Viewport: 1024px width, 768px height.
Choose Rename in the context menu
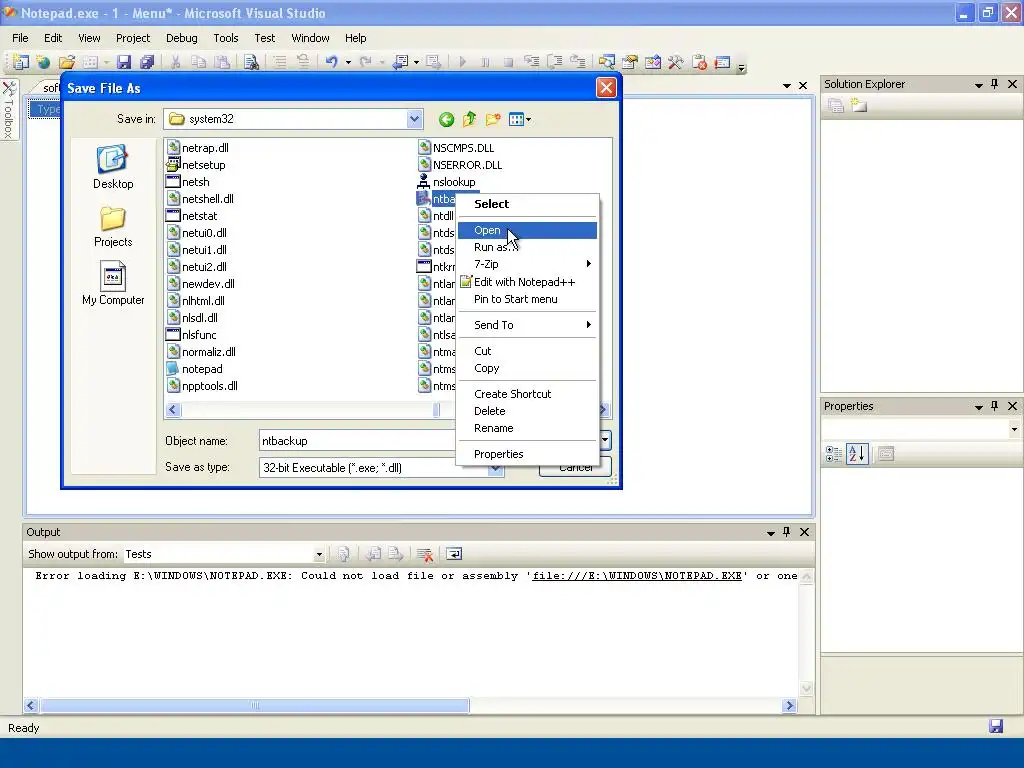[527, 428]
